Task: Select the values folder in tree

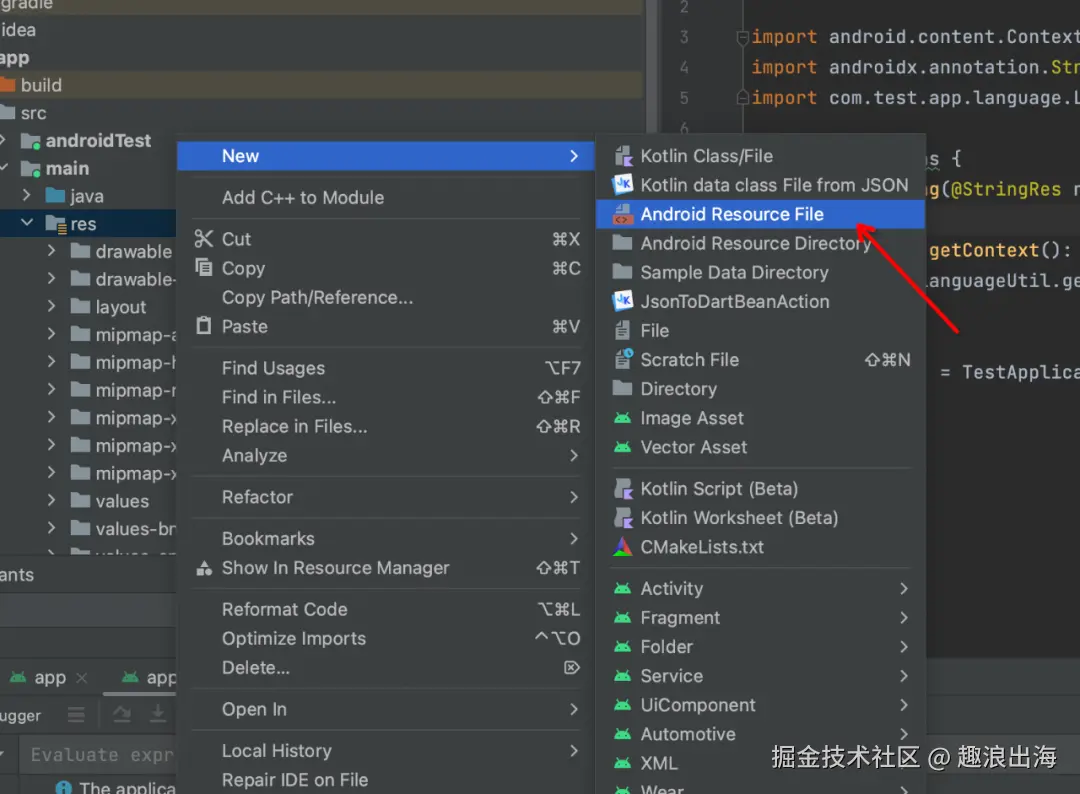Action: click(x=122, y=501)
